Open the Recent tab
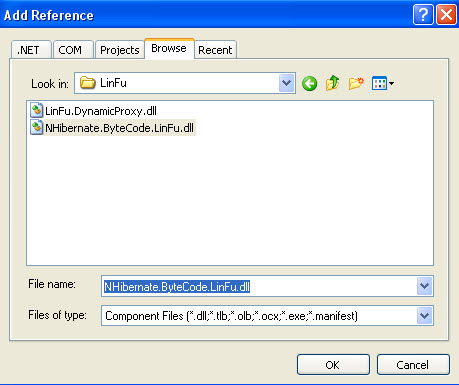 [x=215, y=50]
